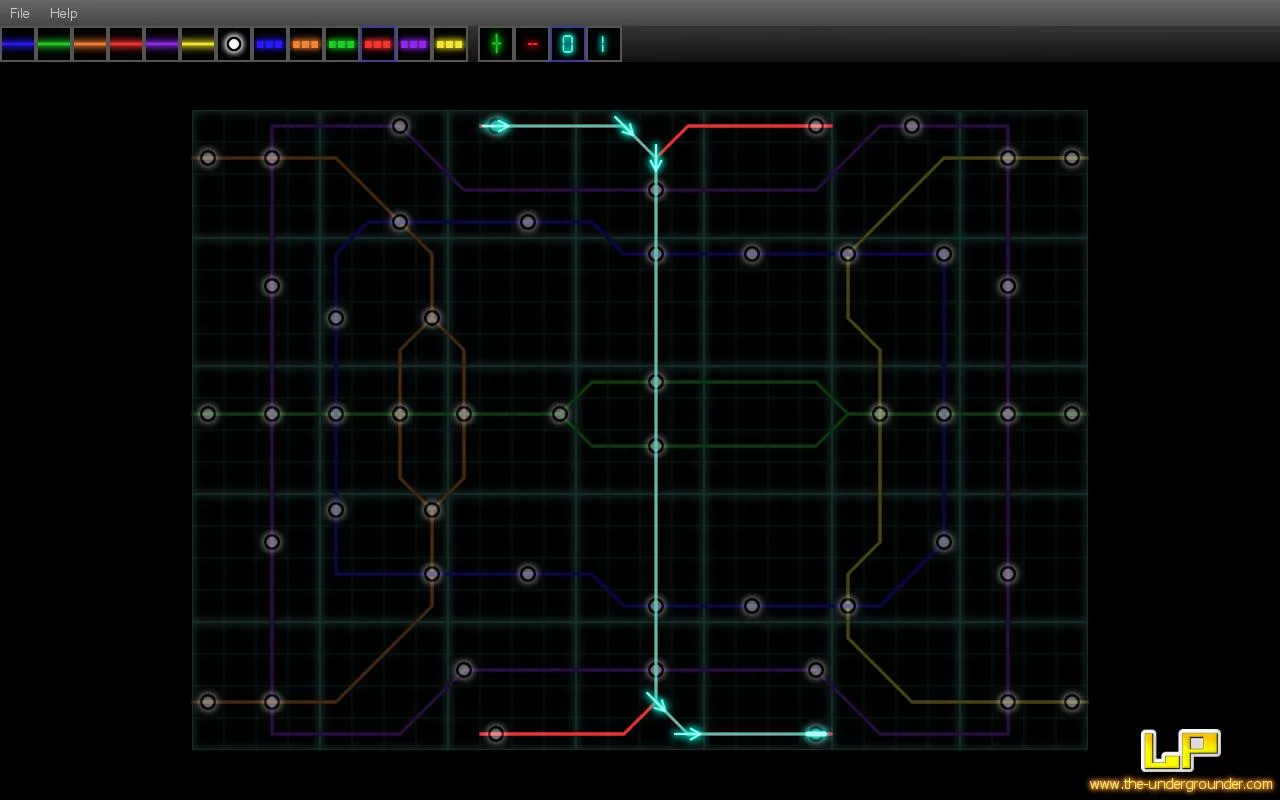
Task: Select the solid purple line tool
Action: click(162, 44)
